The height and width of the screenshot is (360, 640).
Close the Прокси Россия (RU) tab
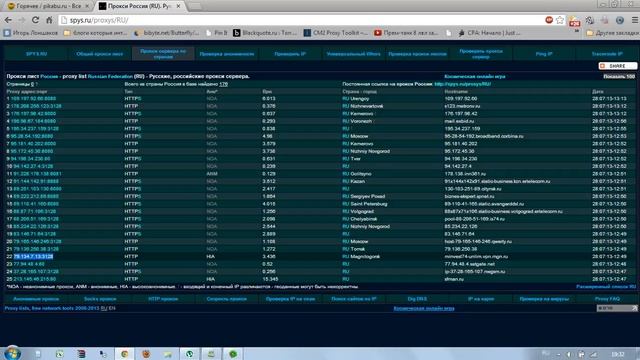pos(178,6)
